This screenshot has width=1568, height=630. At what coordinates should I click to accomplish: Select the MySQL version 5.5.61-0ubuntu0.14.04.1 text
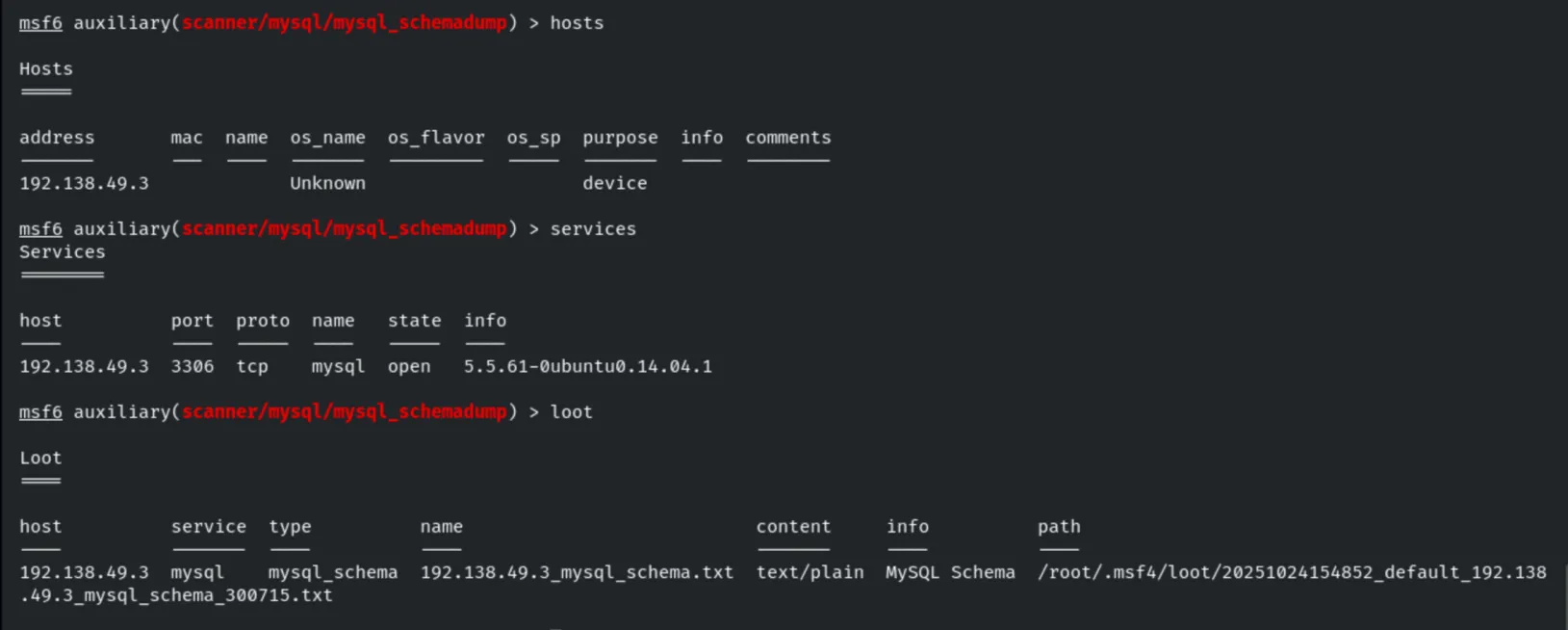(588, 366)
